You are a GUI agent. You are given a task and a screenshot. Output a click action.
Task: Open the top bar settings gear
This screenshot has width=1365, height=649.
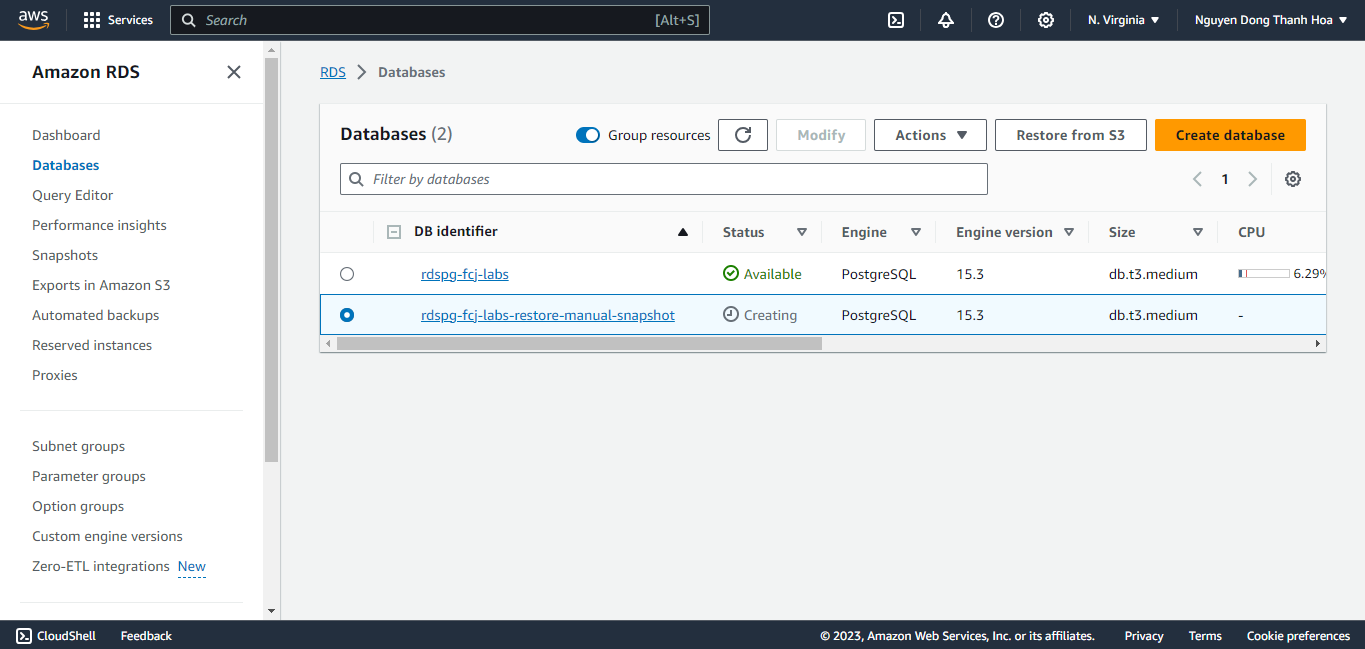[1046, 20]
